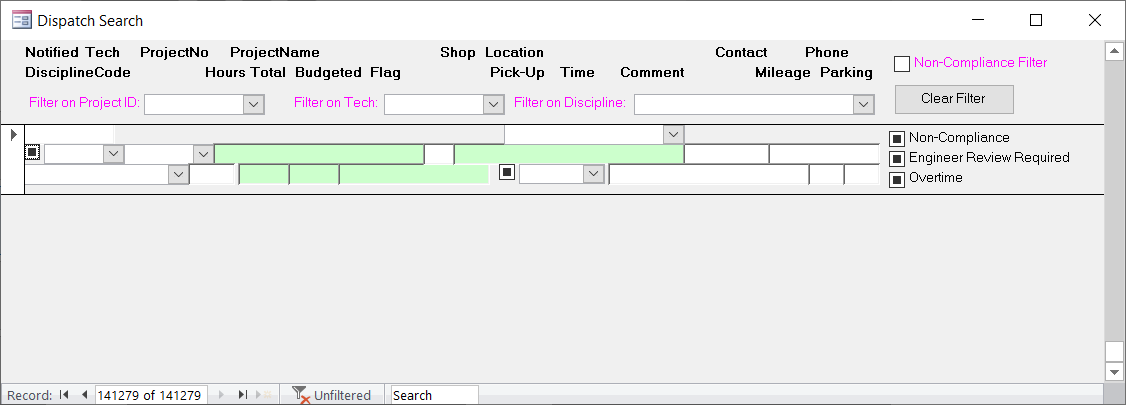The width and height of the screenshot is (1126, 405).
Task: Click the record navigation Search box
Action: (434, 395)
